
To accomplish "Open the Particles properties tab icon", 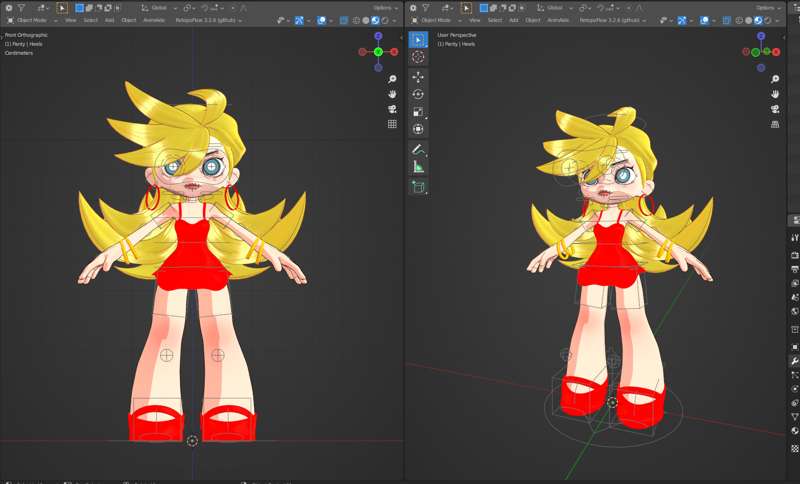I will pos(794,375).
